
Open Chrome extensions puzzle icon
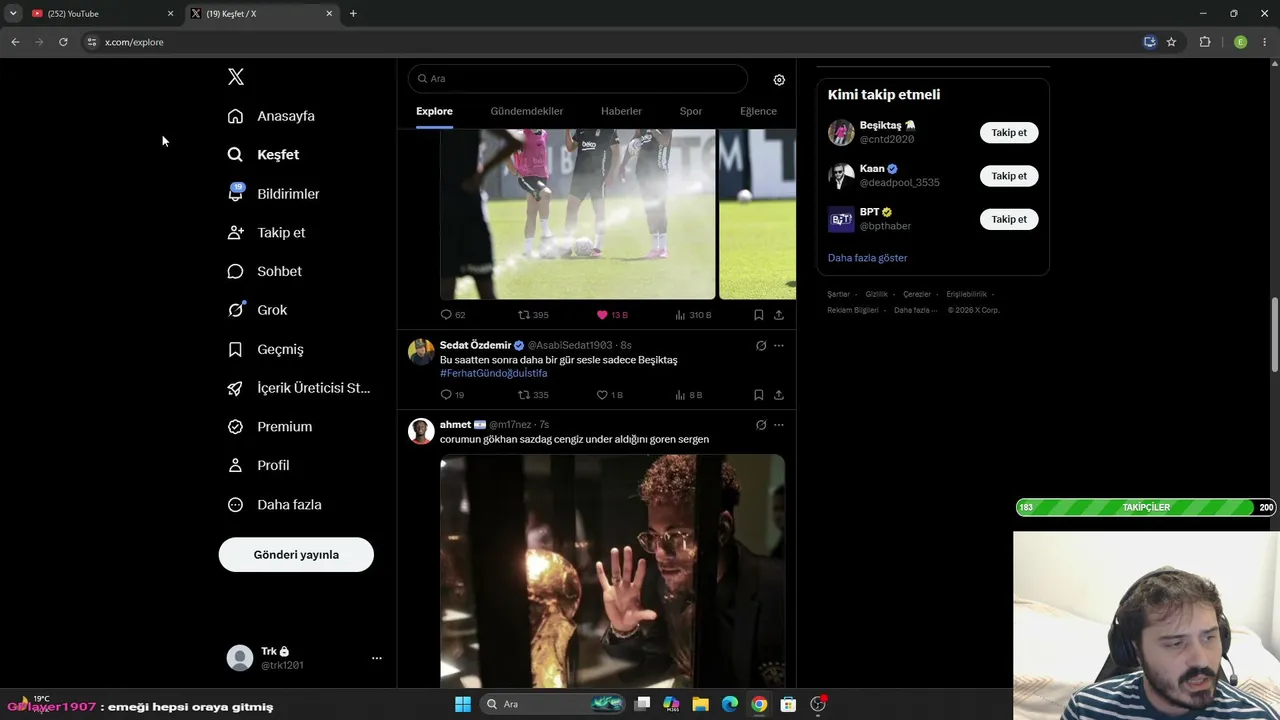1204,42
